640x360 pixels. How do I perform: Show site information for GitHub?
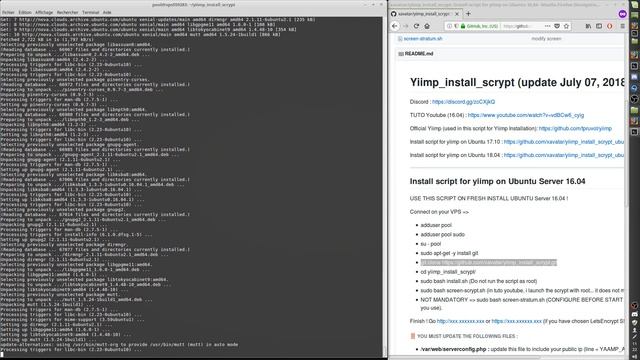(449, 26)
